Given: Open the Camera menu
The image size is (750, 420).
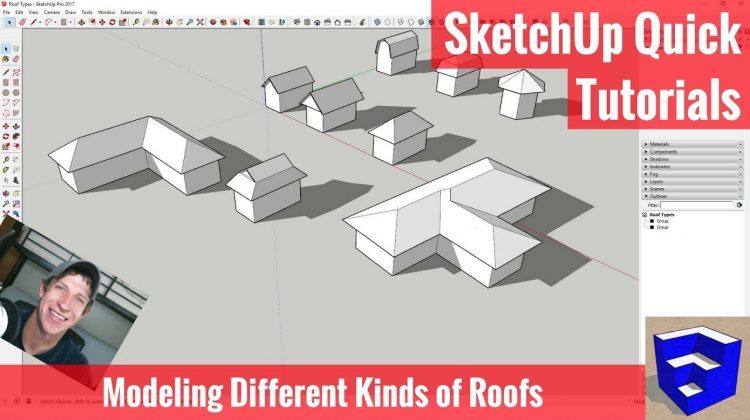Looking at the screenshot, I should click(50, 12).
